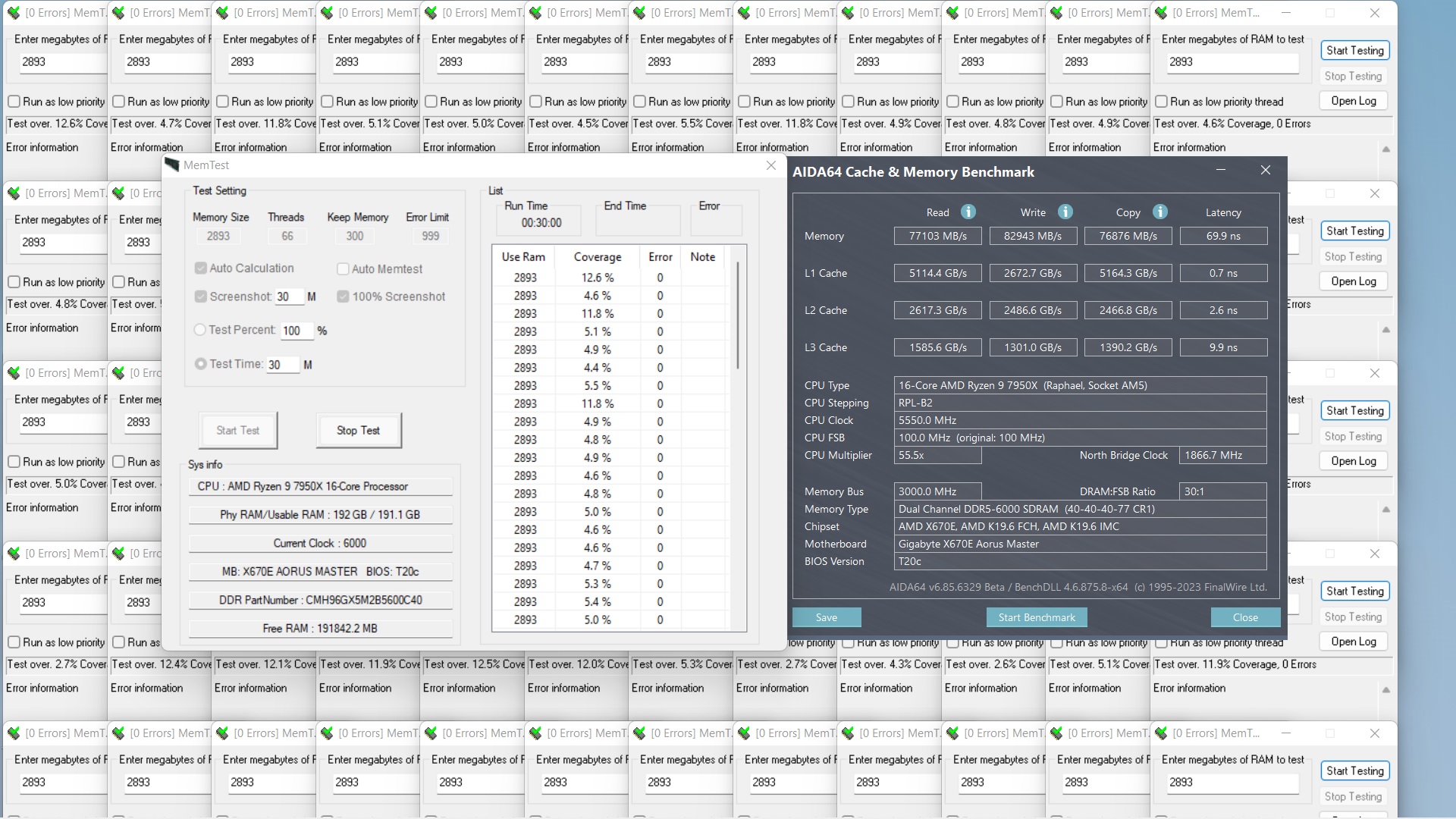Enable the Auto Memtest checkbox
This screenshot has width=1456, height=819.
coord(343,268)
